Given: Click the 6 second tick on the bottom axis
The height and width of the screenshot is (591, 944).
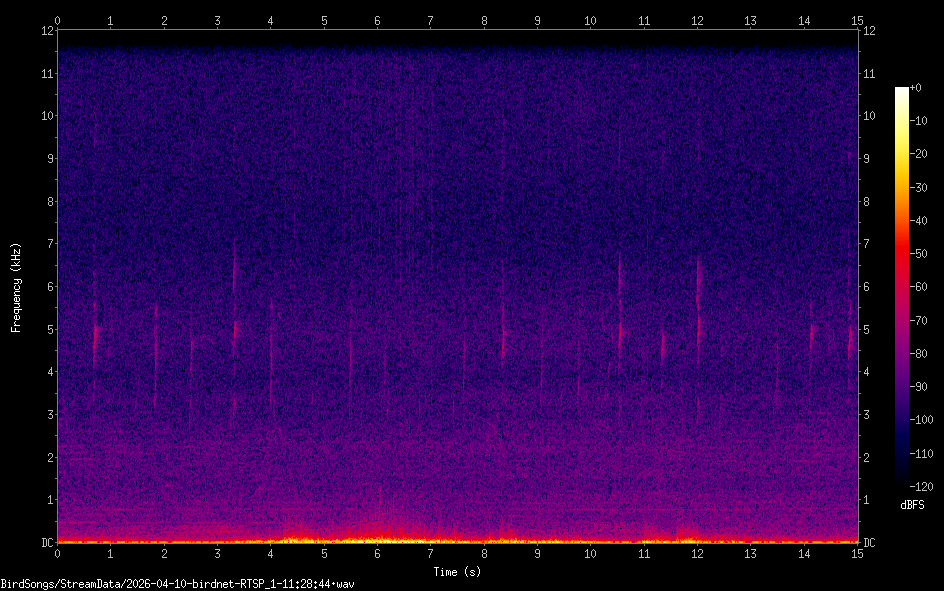Looking at the screenshot, I should tap(377, 553).
